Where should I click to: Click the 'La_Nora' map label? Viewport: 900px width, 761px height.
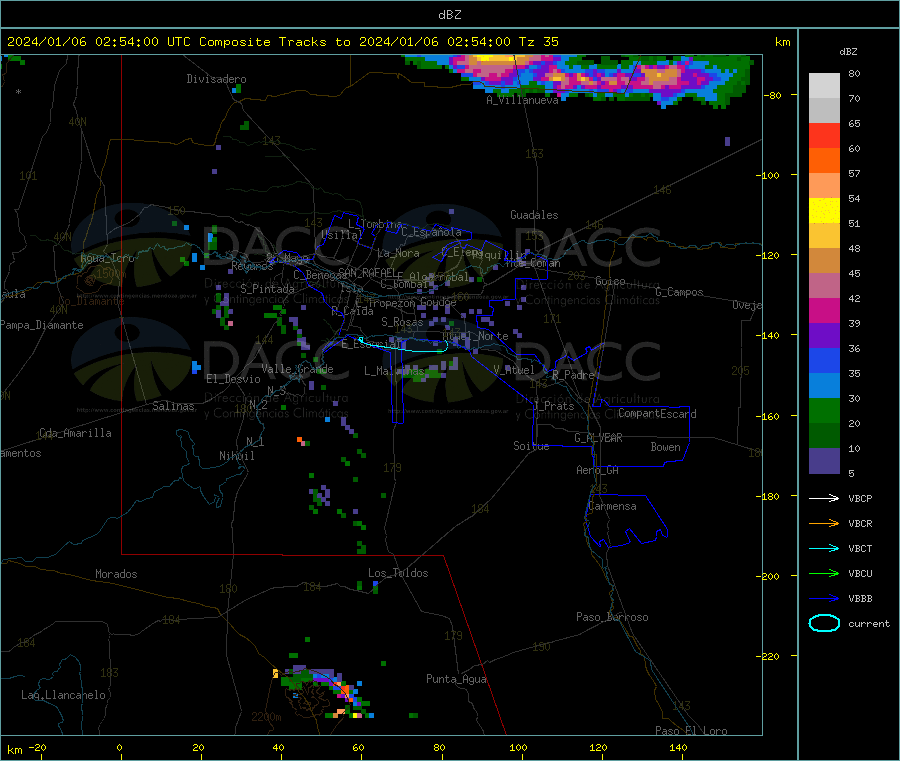(398, 253)
